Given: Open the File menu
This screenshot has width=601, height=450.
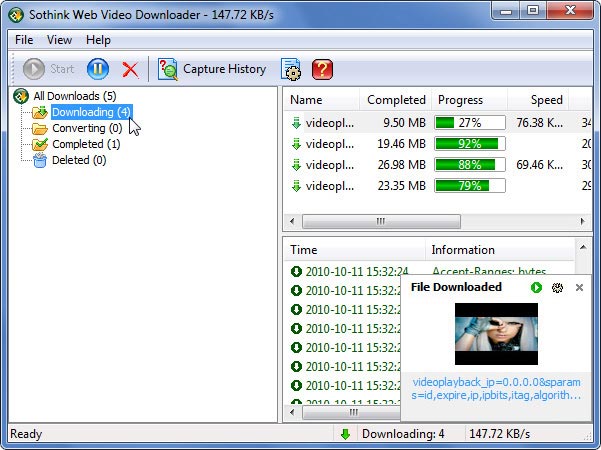Looking at the screenshot, I should coord(24,39).
